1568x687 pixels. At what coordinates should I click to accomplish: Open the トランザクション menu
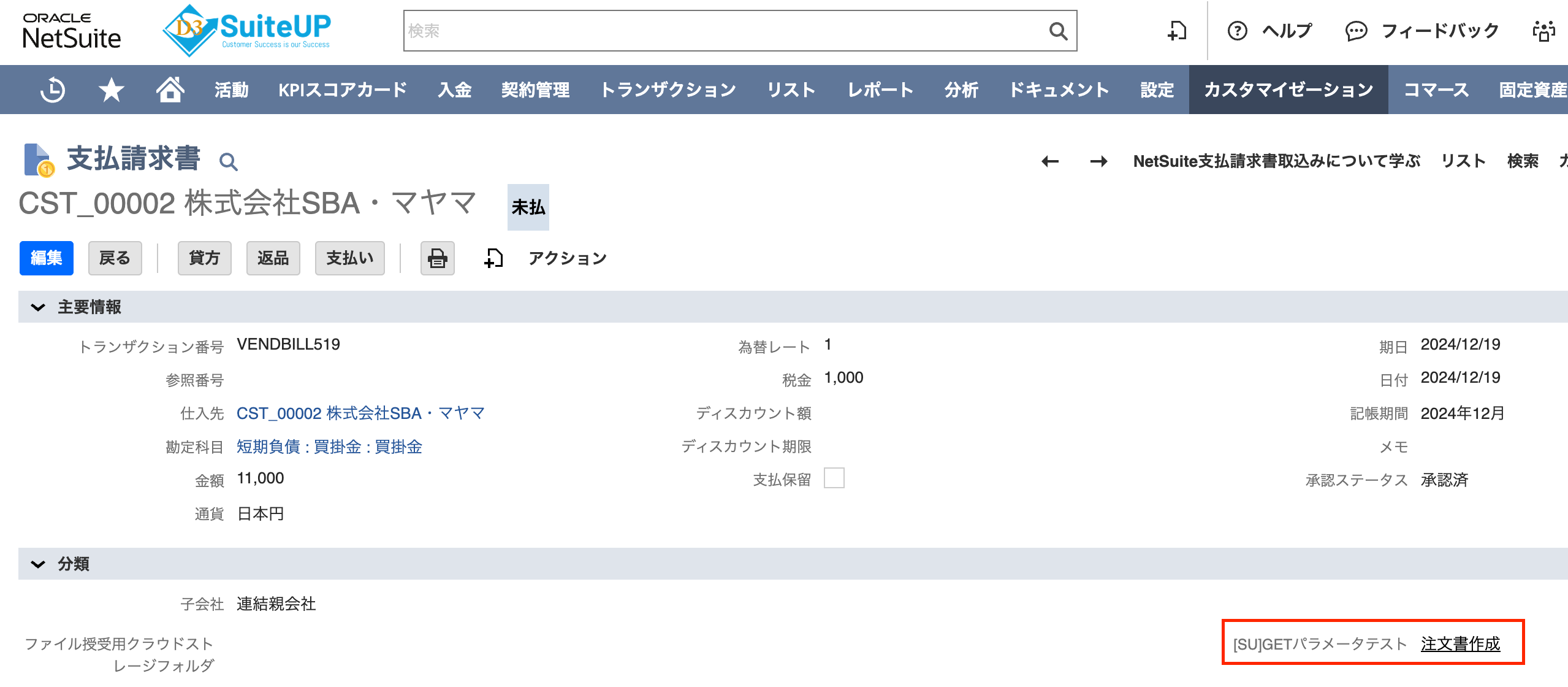(668, 90)
